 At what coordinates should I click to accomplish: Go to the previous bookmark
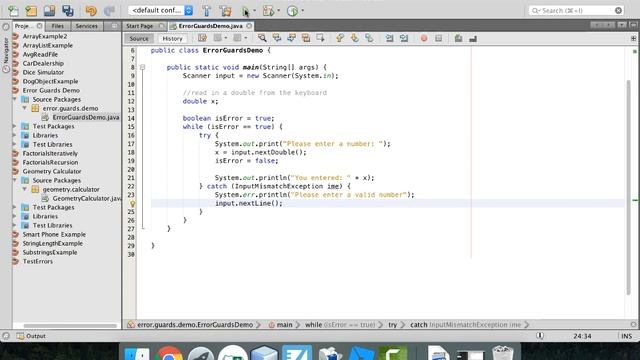[x=340, y=38]
